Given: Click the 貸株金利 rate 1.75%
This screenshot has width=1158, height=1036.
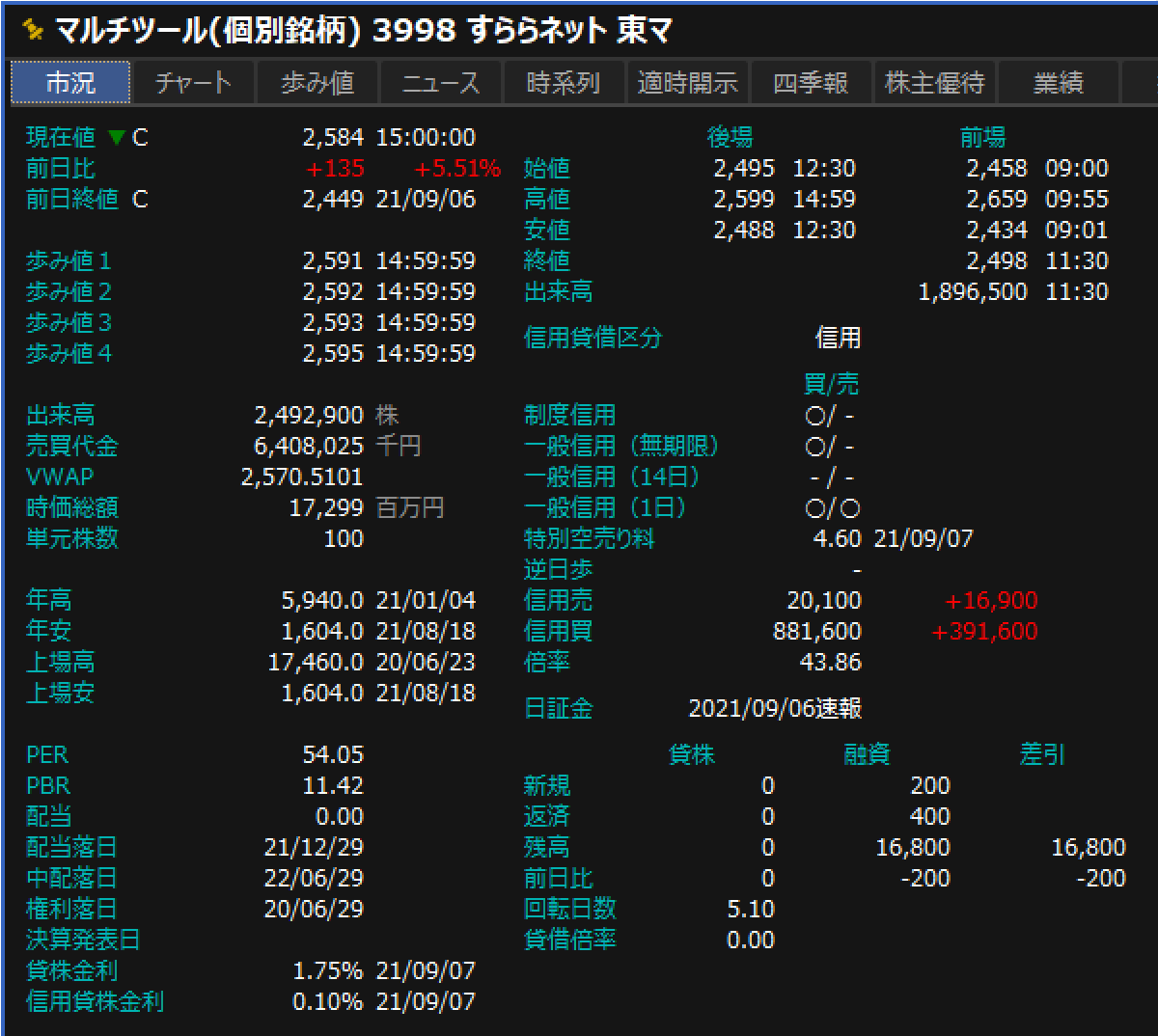Looking at the screenshot, I should coord(328,971).
